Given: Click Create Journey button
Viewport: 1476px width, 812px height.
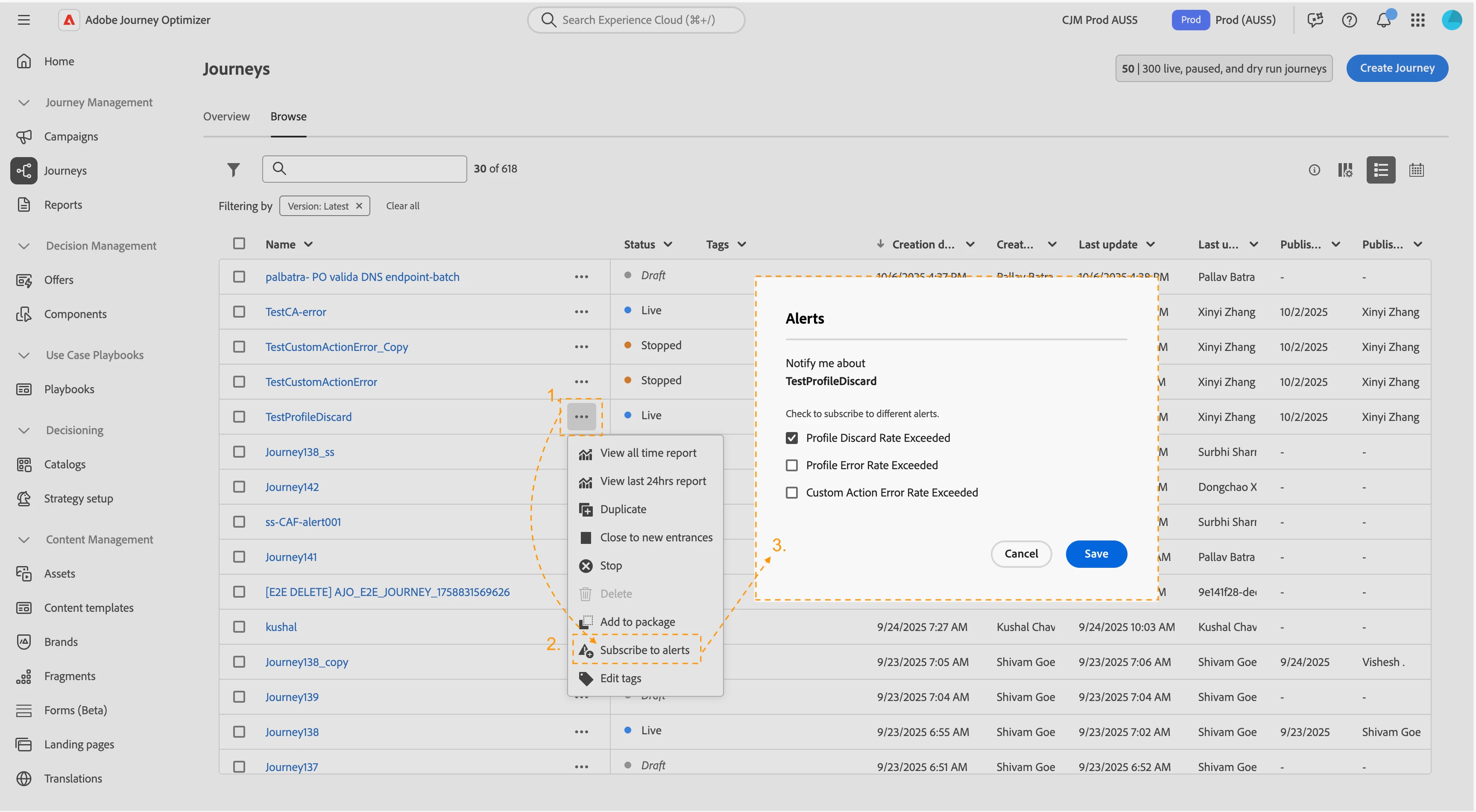Looking at the screenshot, I should click(1397, 68).
